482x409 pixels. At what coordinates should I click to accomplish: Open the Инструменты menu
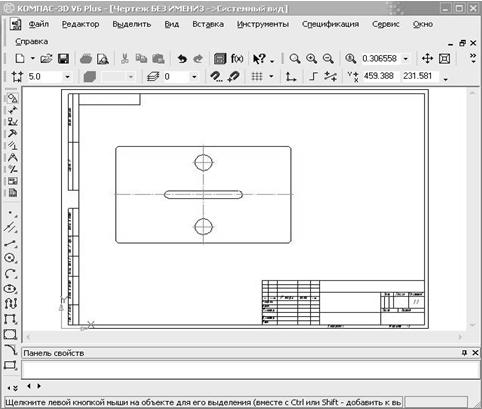263,24
